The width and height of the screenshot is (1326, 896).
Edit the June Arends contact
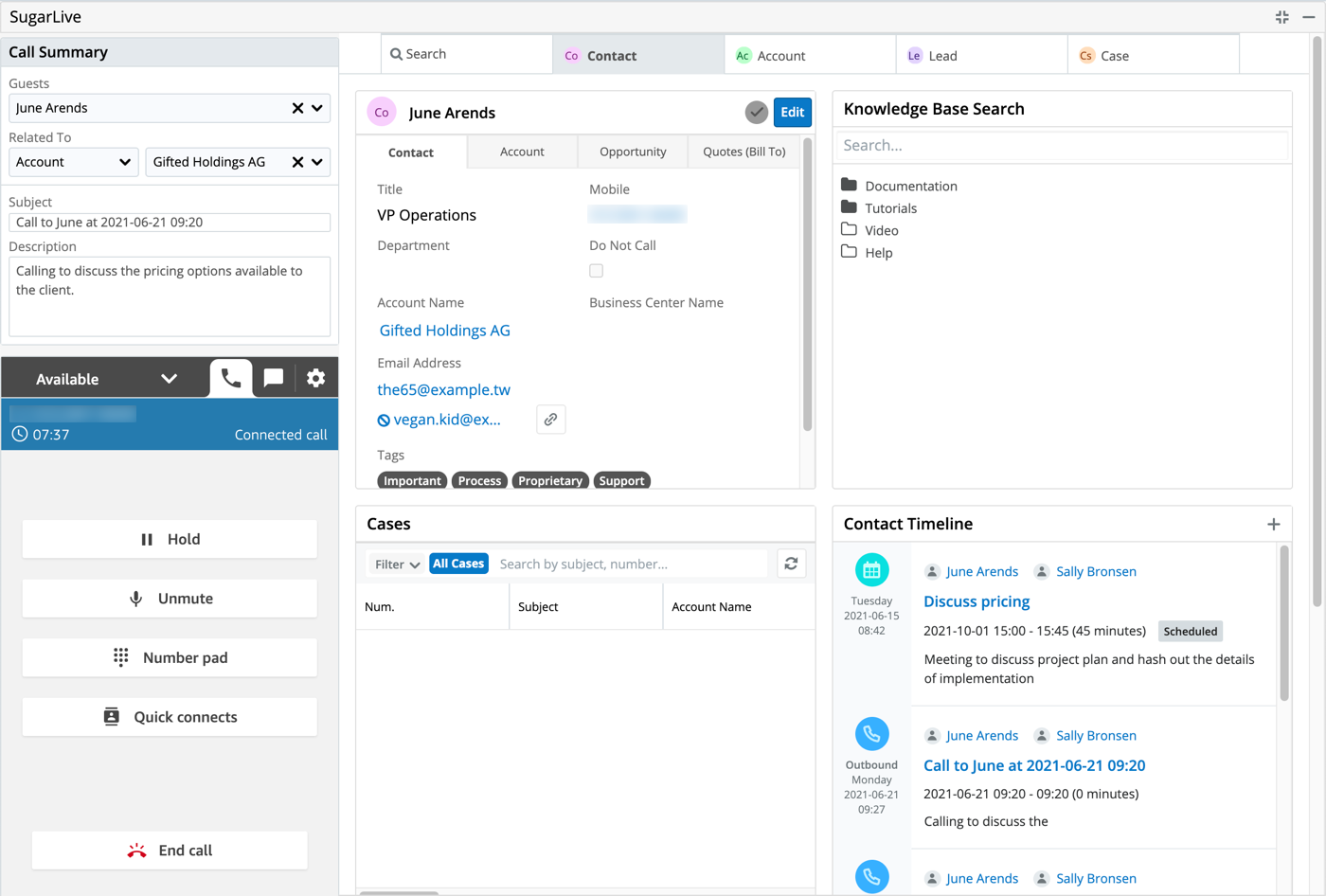792,112
